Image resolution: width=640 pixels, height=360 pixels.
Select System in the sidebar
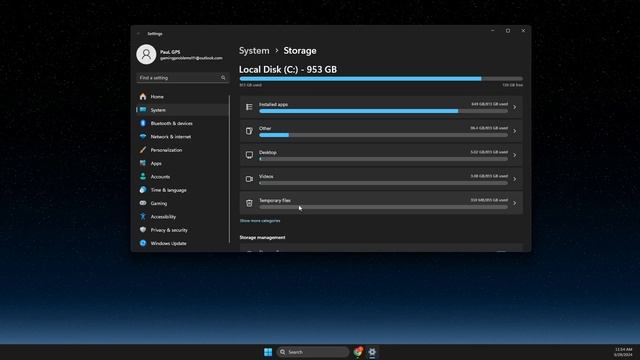point(182,110)
